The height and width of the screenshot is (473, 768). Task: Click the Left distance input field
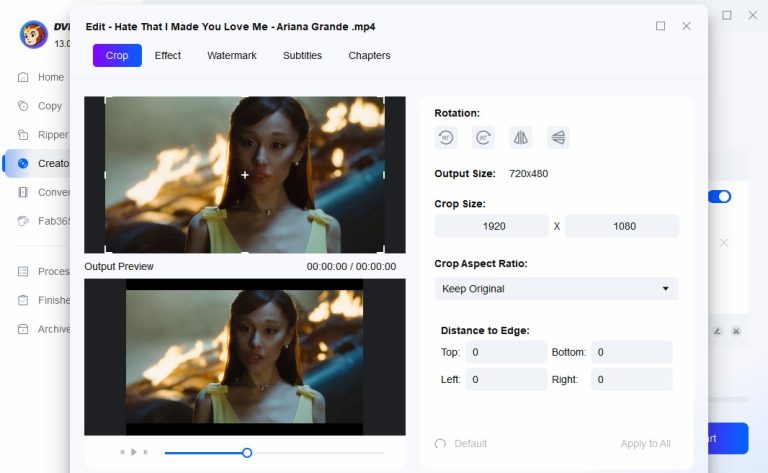[506, 379]
